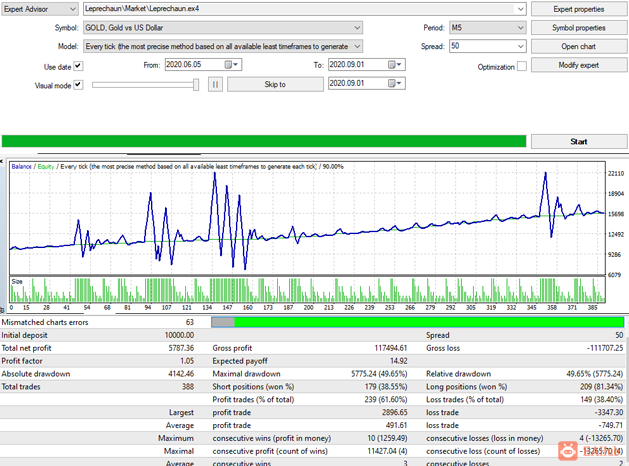Open the Model Every tick dropdown

click(x=223, y=47)
